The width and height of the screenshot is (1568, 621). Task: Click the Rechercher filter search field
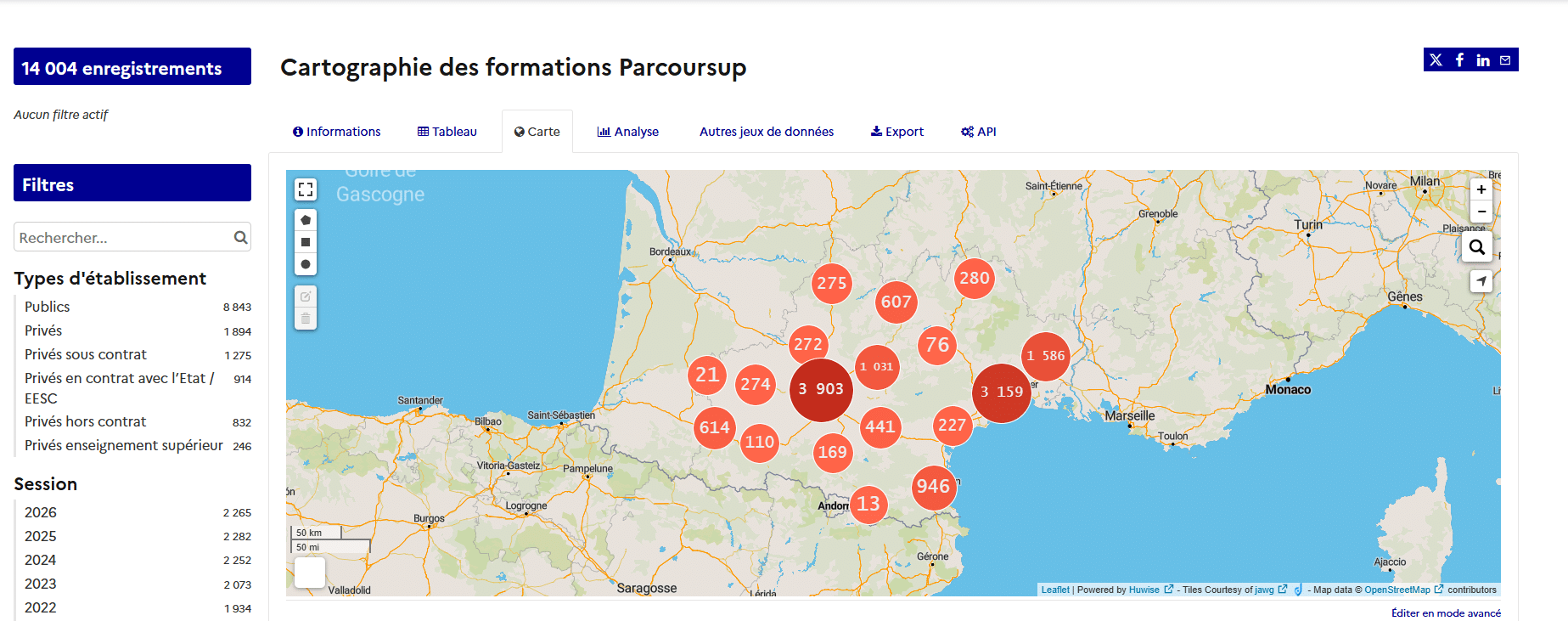(x=124, y=238)
